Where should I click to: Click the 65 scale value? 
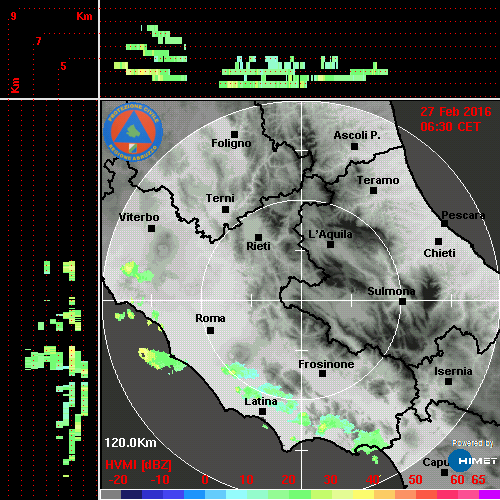478,480
